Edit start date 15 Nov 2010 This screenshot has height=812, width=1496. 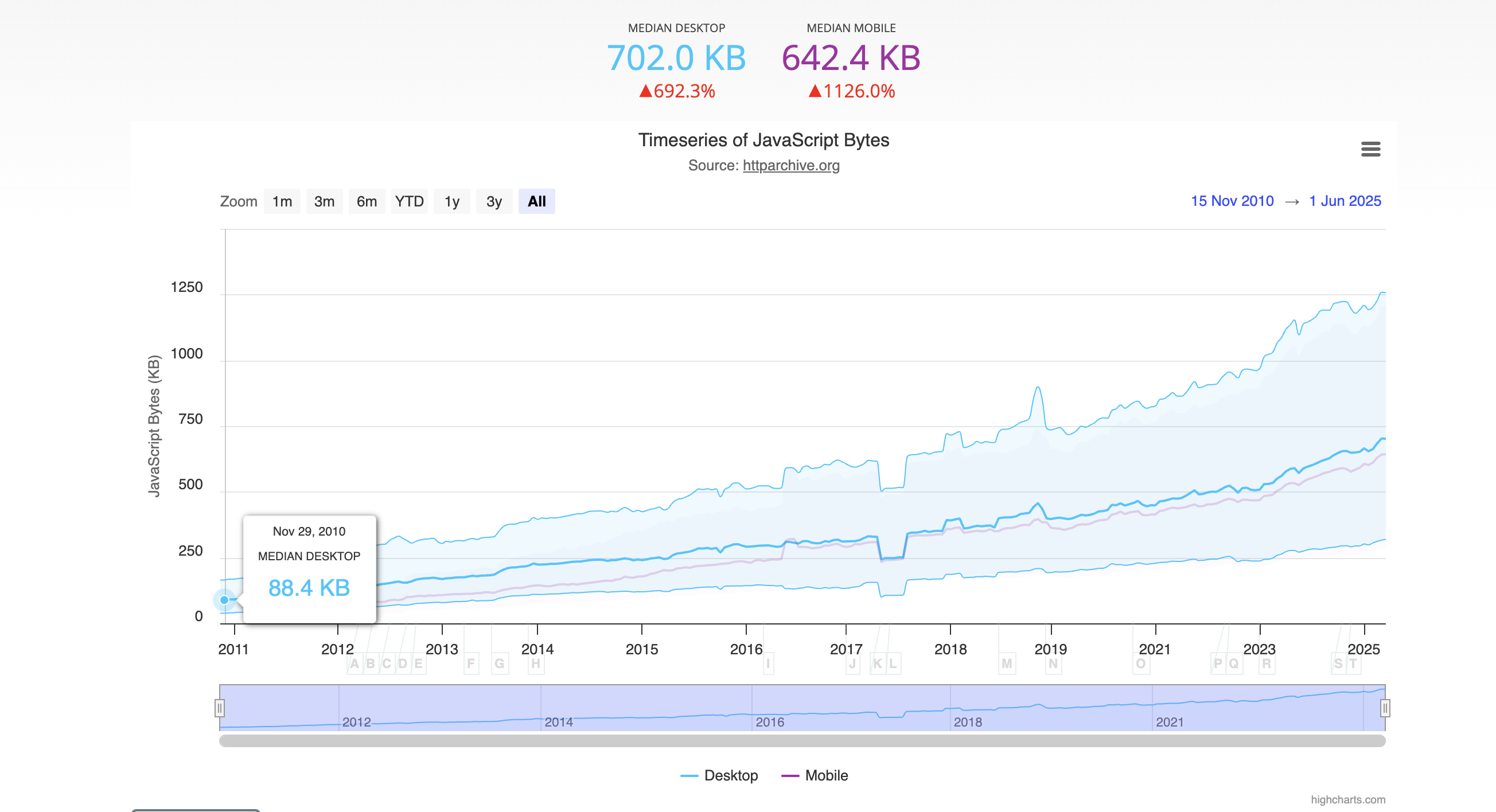point(1232,201)
